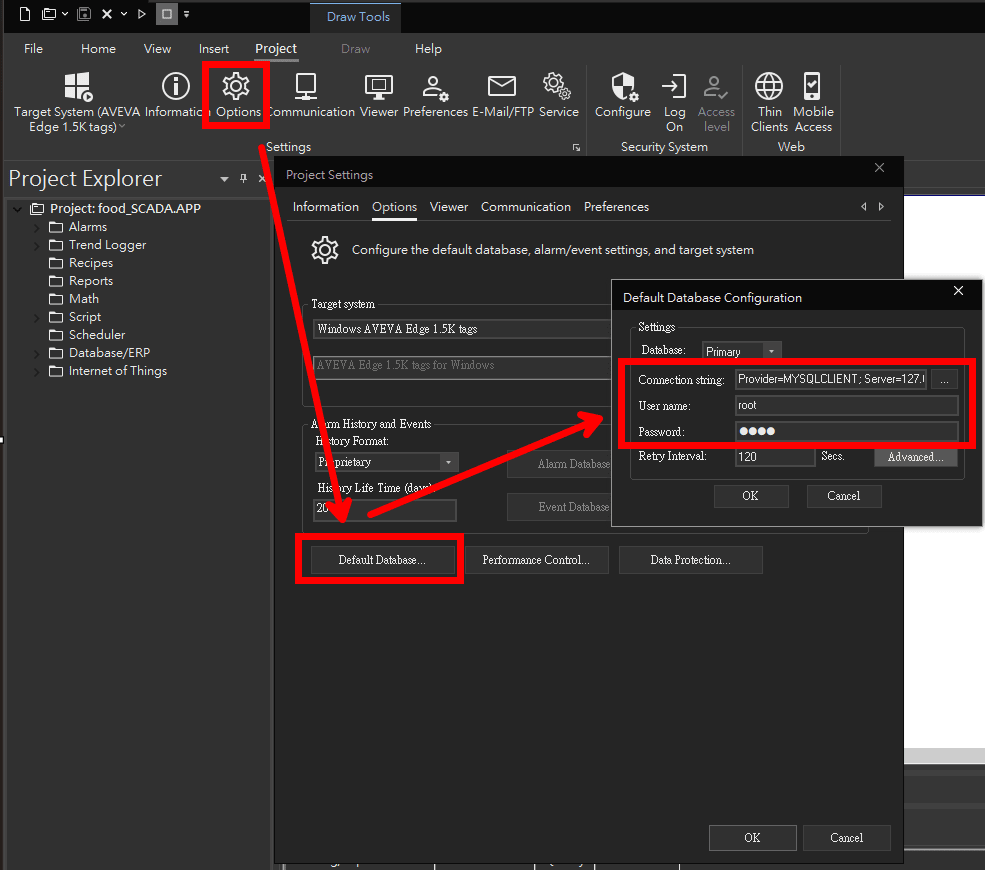
Task: Switch to the Home ribbon tab
Action: [x=98, y=48]
